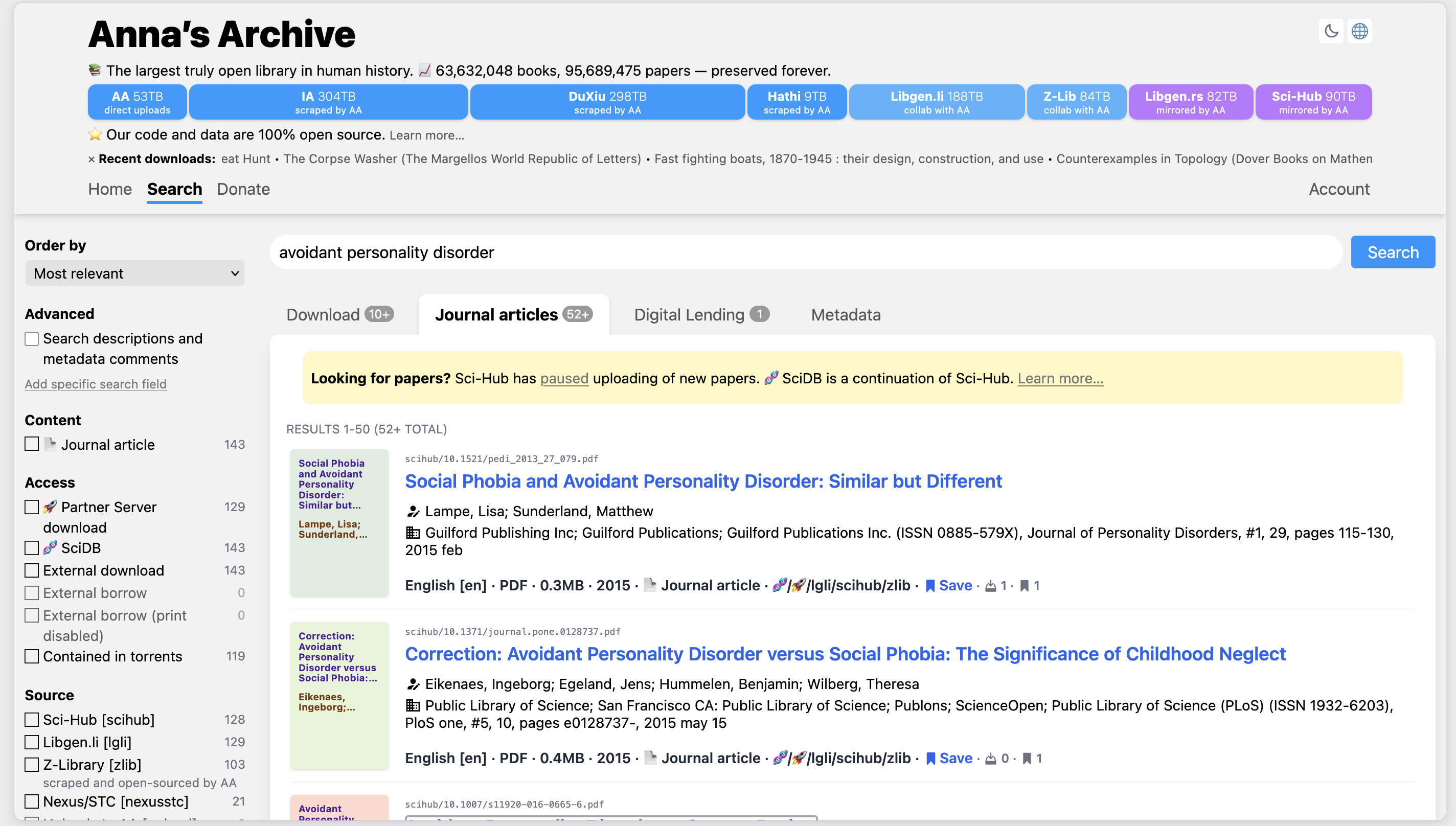Open the Social Phobia article title link
This screenshot has width=1456, height=826.
703,481
